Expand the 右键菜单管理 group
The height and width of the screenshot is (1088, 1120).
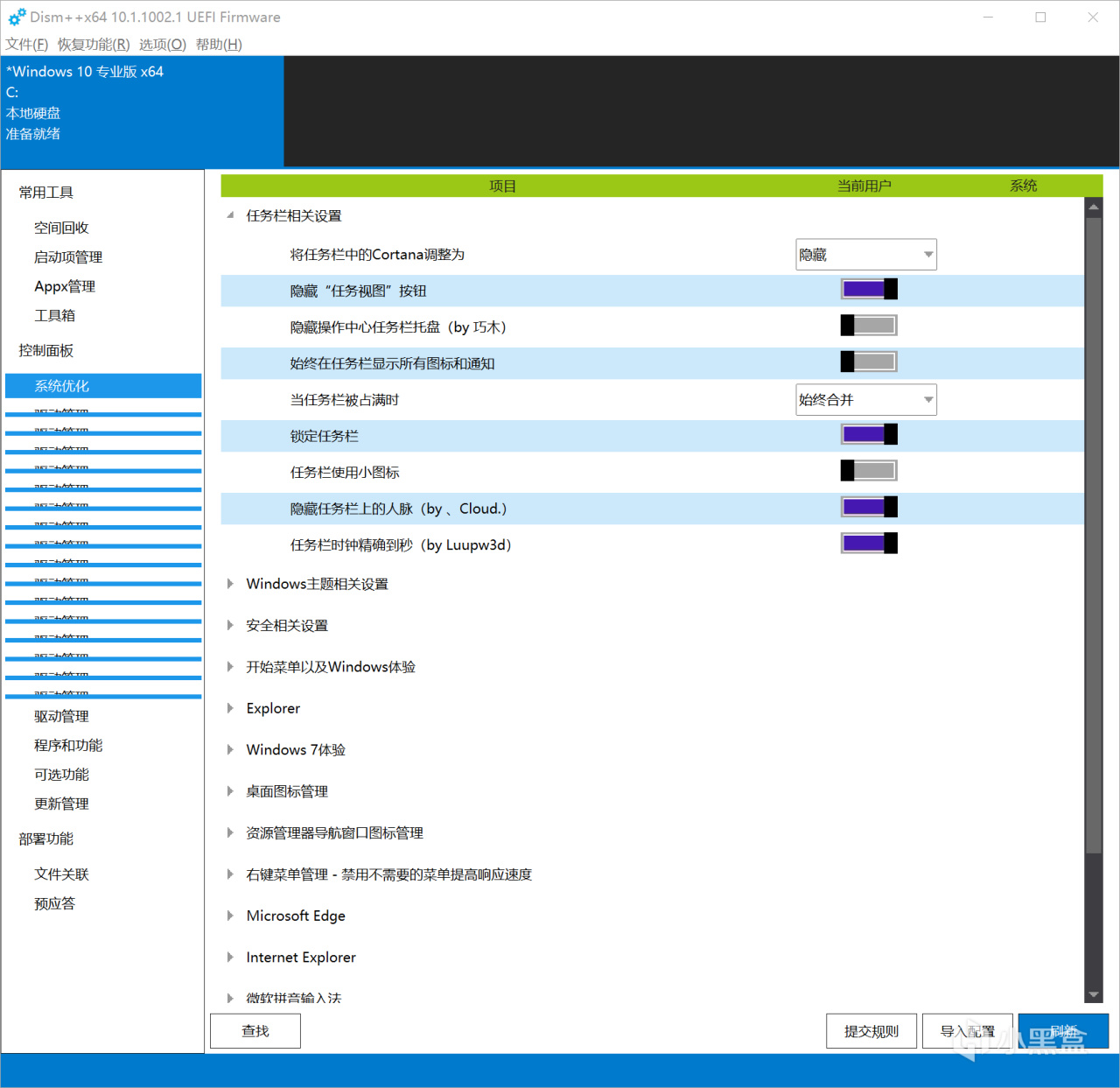230,874
